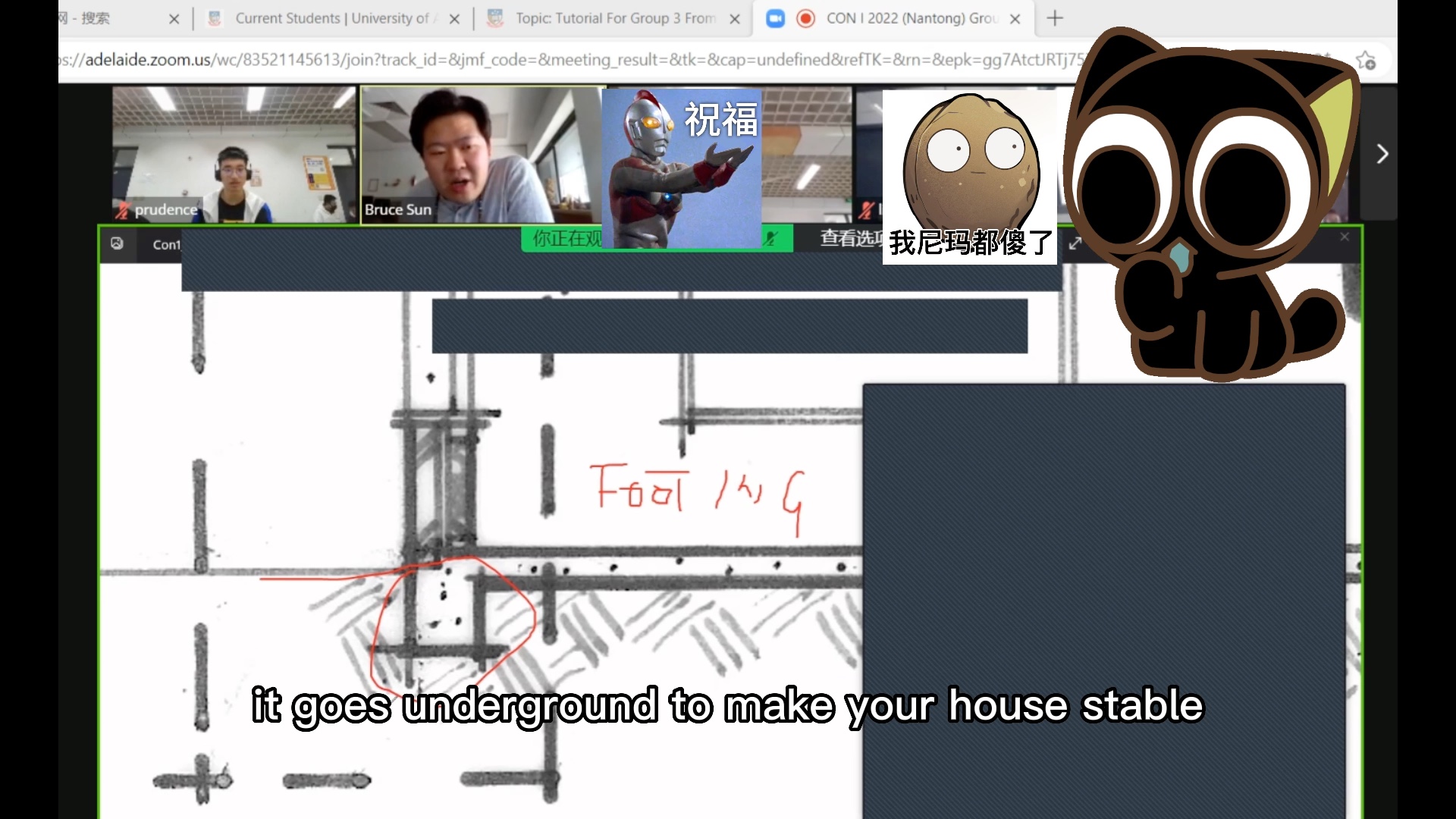Open a new browser tab with the plus icon
The image size is (1456, 819).
pyautogui.click(x=1055, y=18)
